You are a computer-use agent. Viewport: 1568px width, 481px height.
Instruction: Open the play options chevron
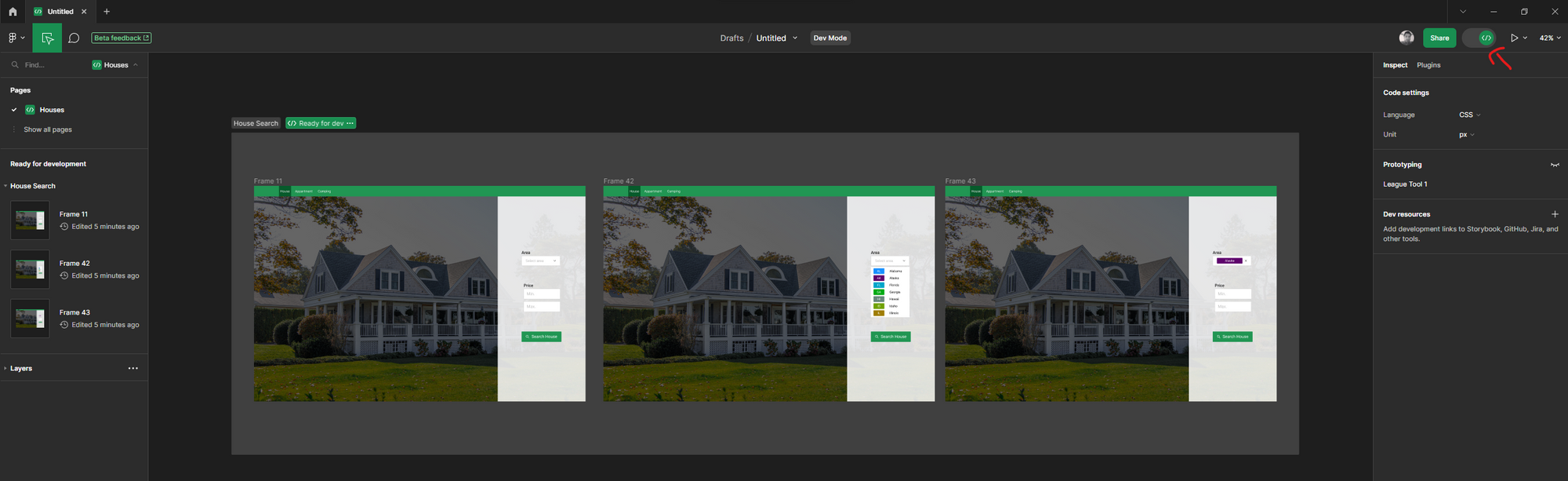[x=1525, y=38]
